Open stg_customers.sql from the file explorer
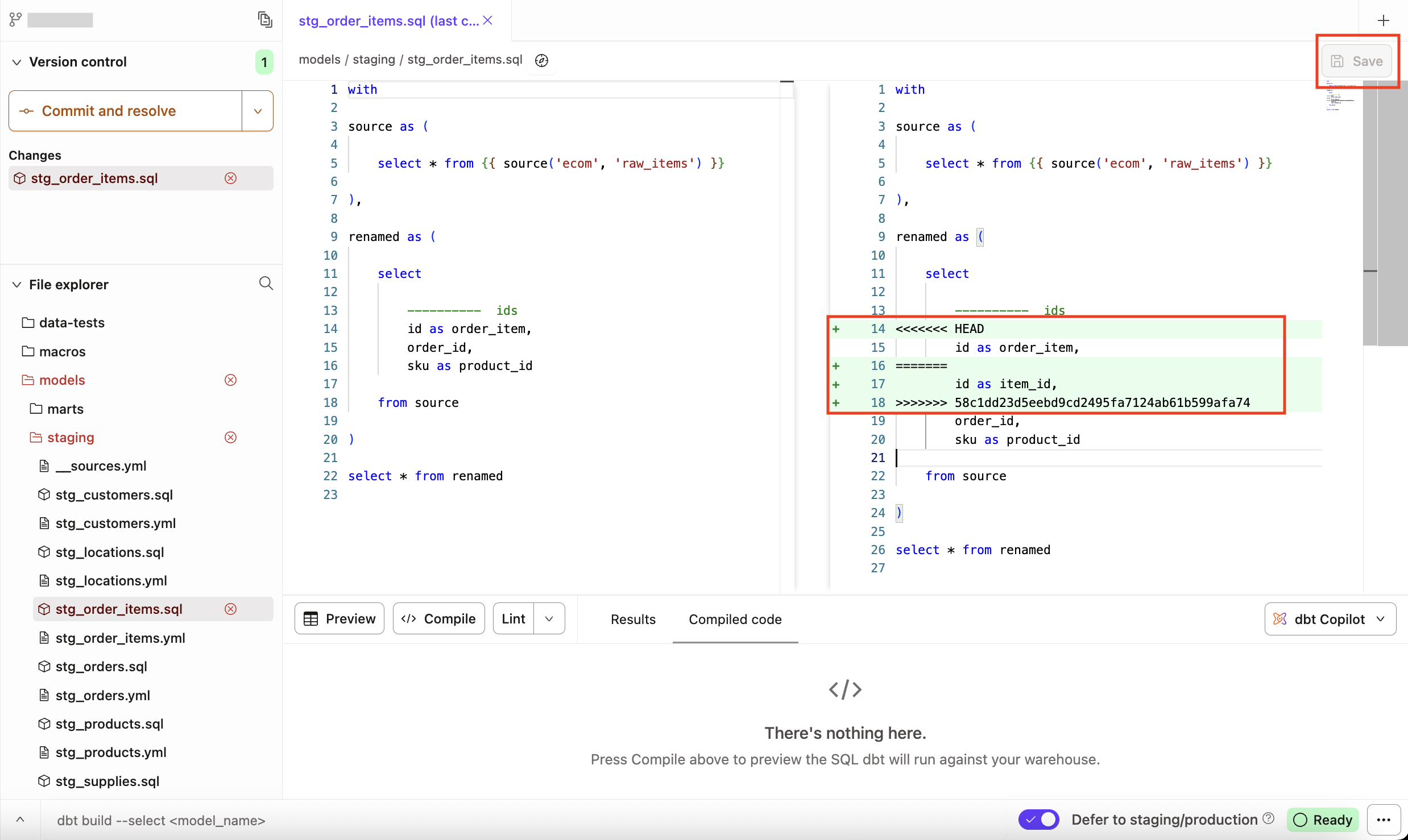 (114, 494)
